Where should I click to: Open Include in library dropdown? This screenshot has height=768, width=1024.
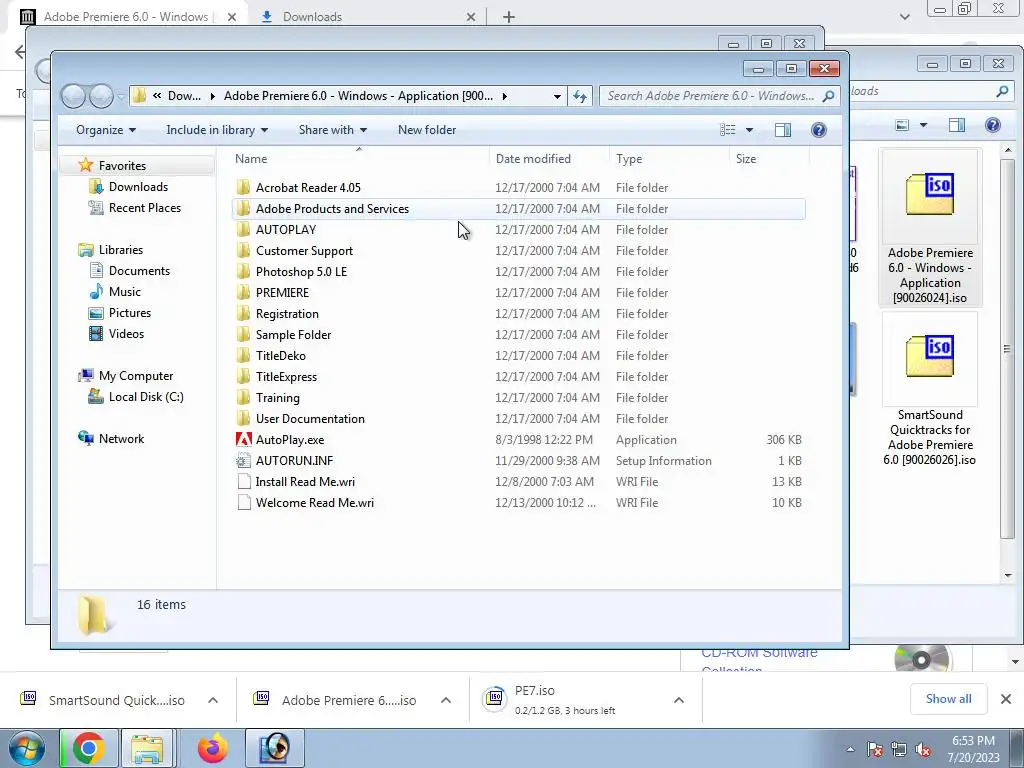point(217,130)
